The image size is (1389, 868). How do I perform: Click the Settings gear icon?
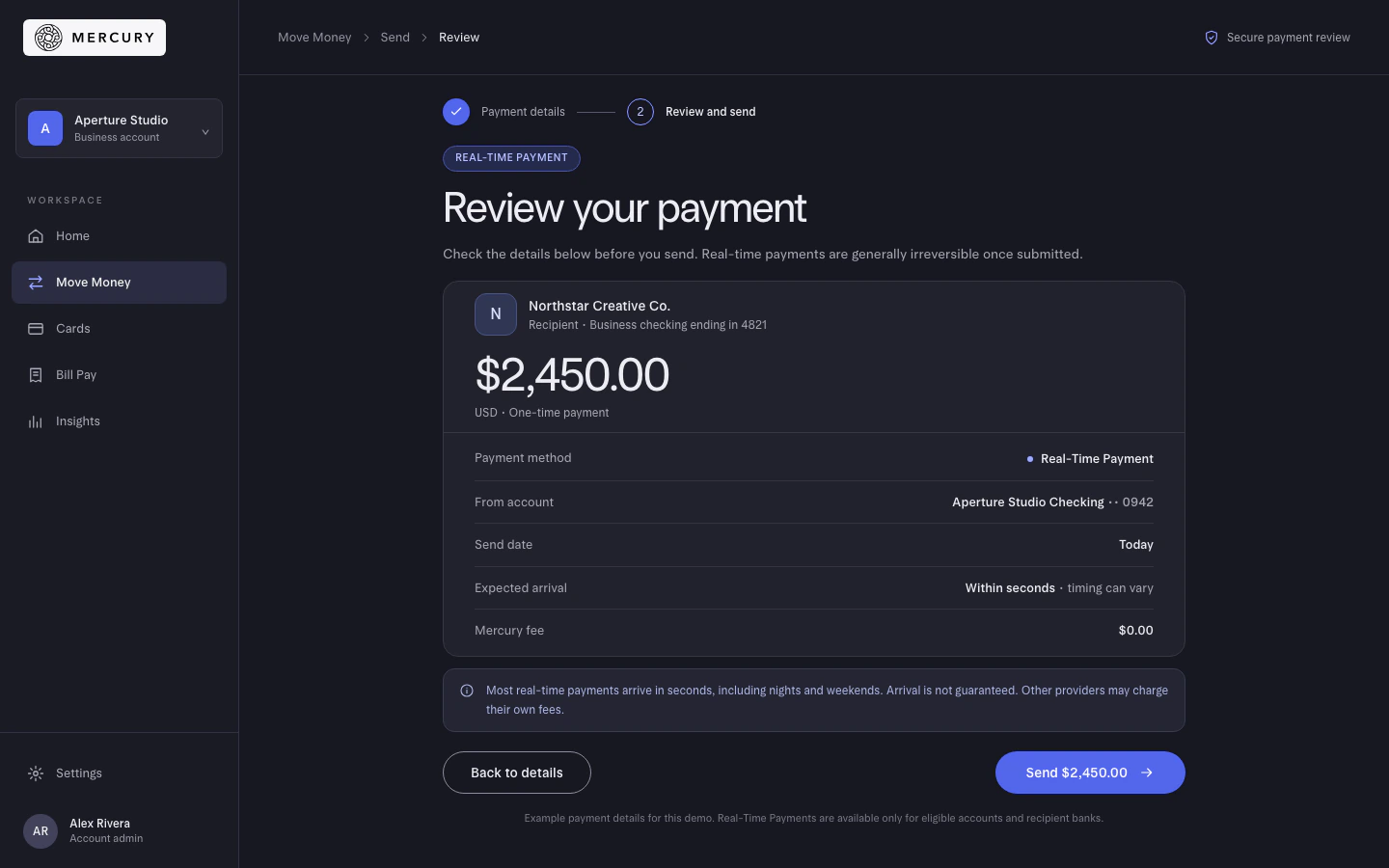[36, 773]
